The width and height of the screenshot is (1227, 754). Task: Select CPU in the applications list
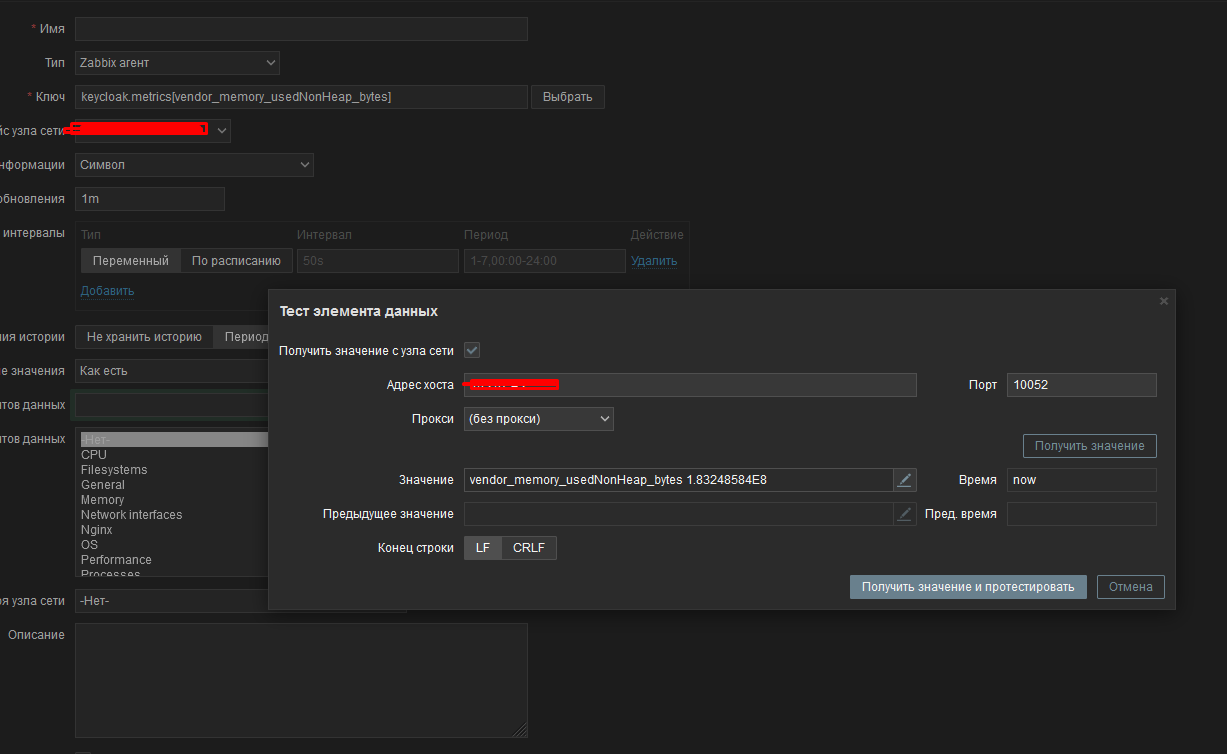pyautogui.click(x=93, y=454)
